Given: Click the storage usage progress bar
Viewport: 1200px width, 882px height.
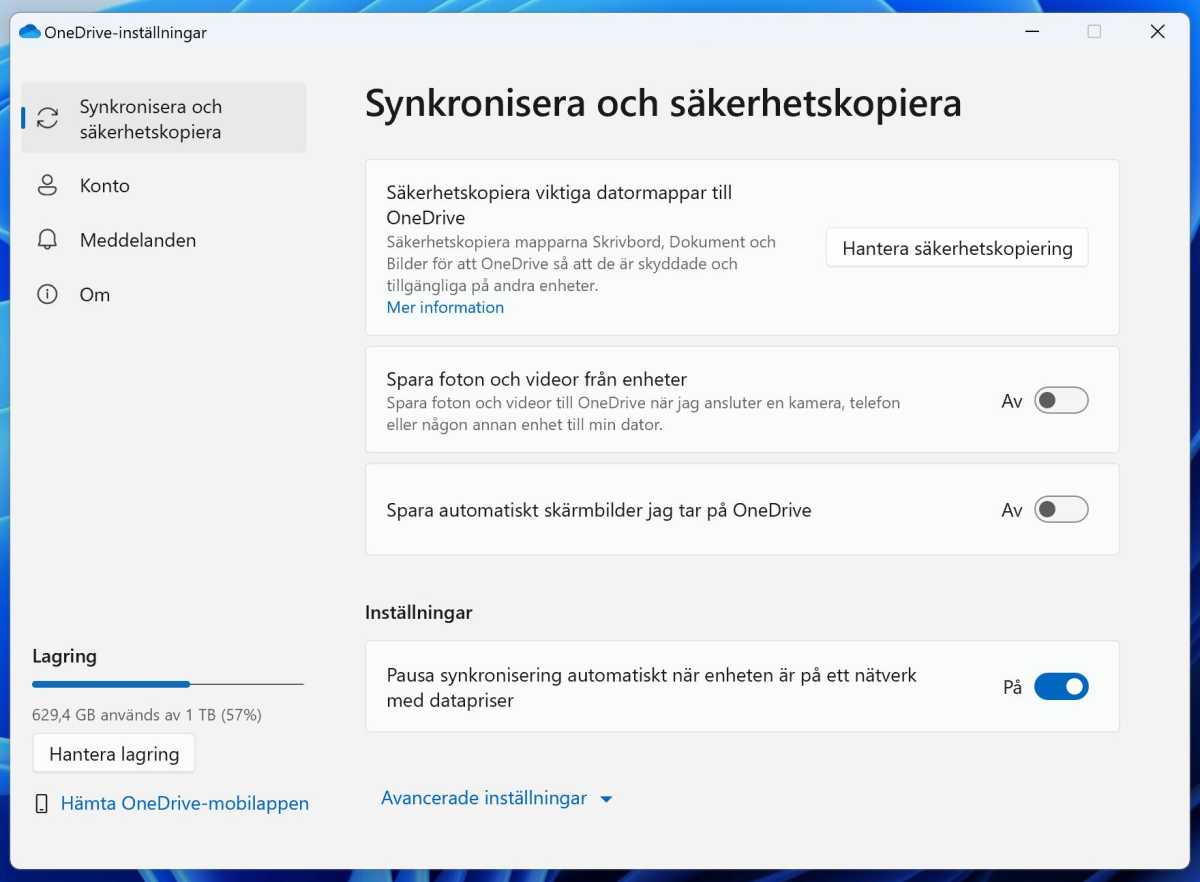Looking at the screenshot, I should pos(168,684).
